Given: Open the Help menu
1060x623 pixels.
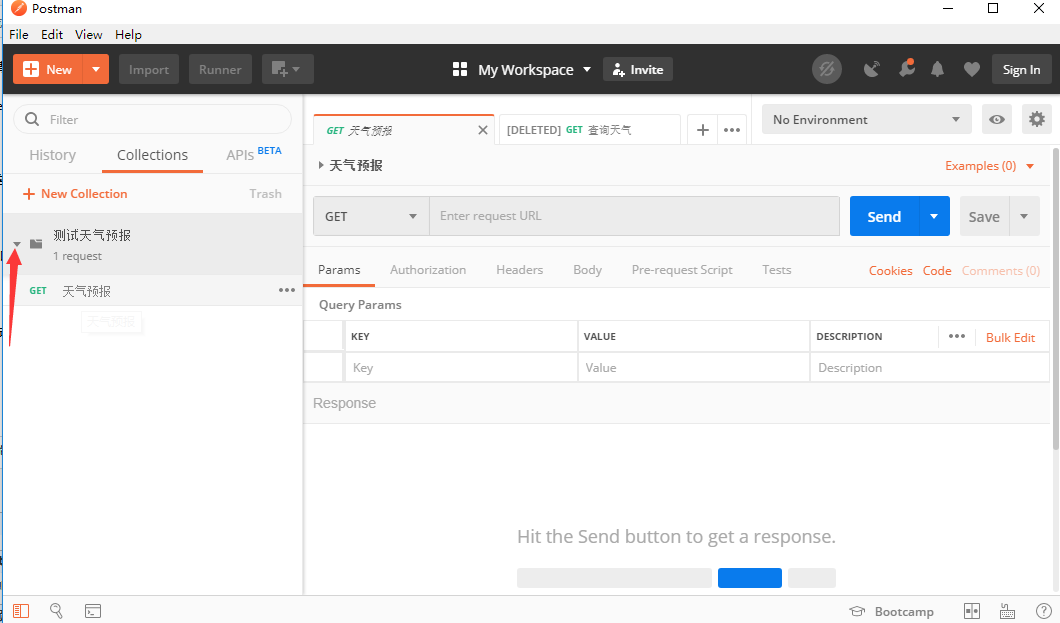Looking at the screenshot, I should (x=128, y=34).
